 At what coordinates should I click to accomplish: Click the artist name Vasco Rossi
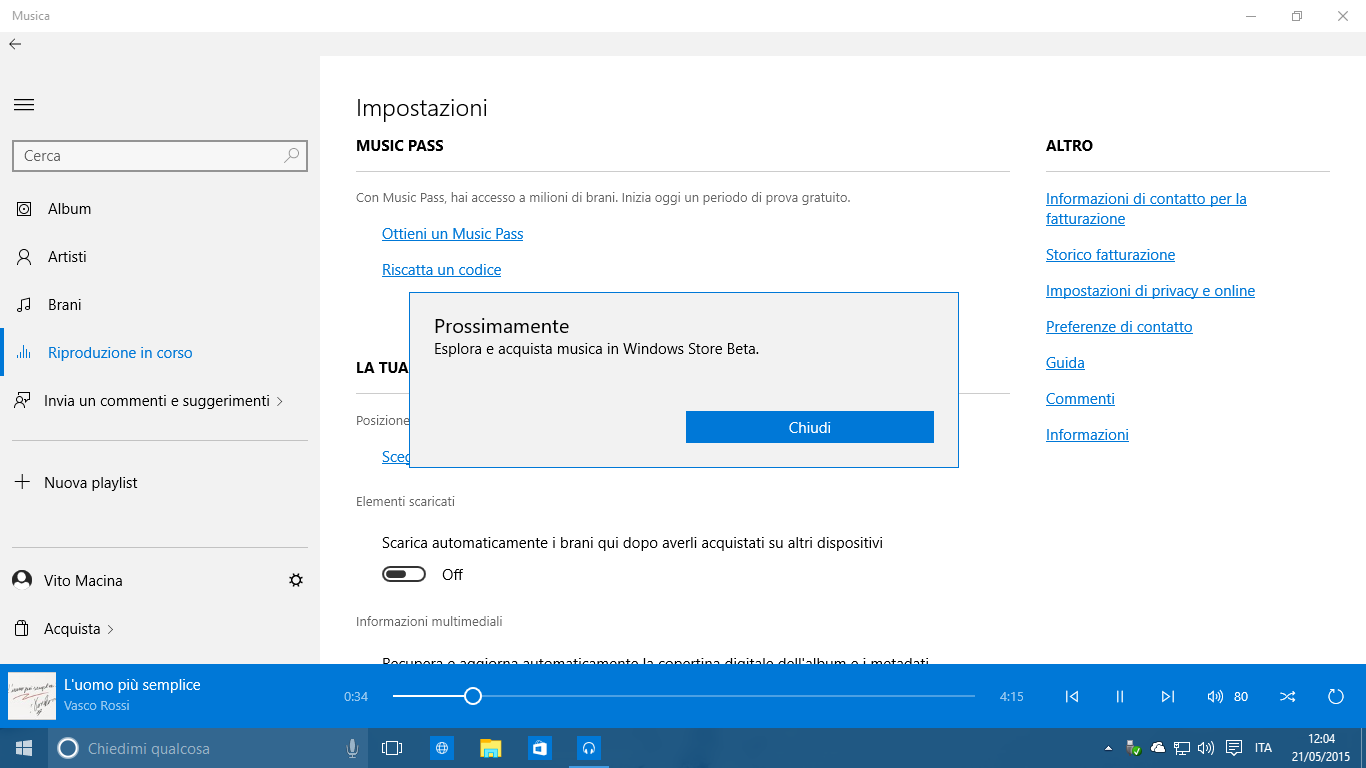[97, 706]
